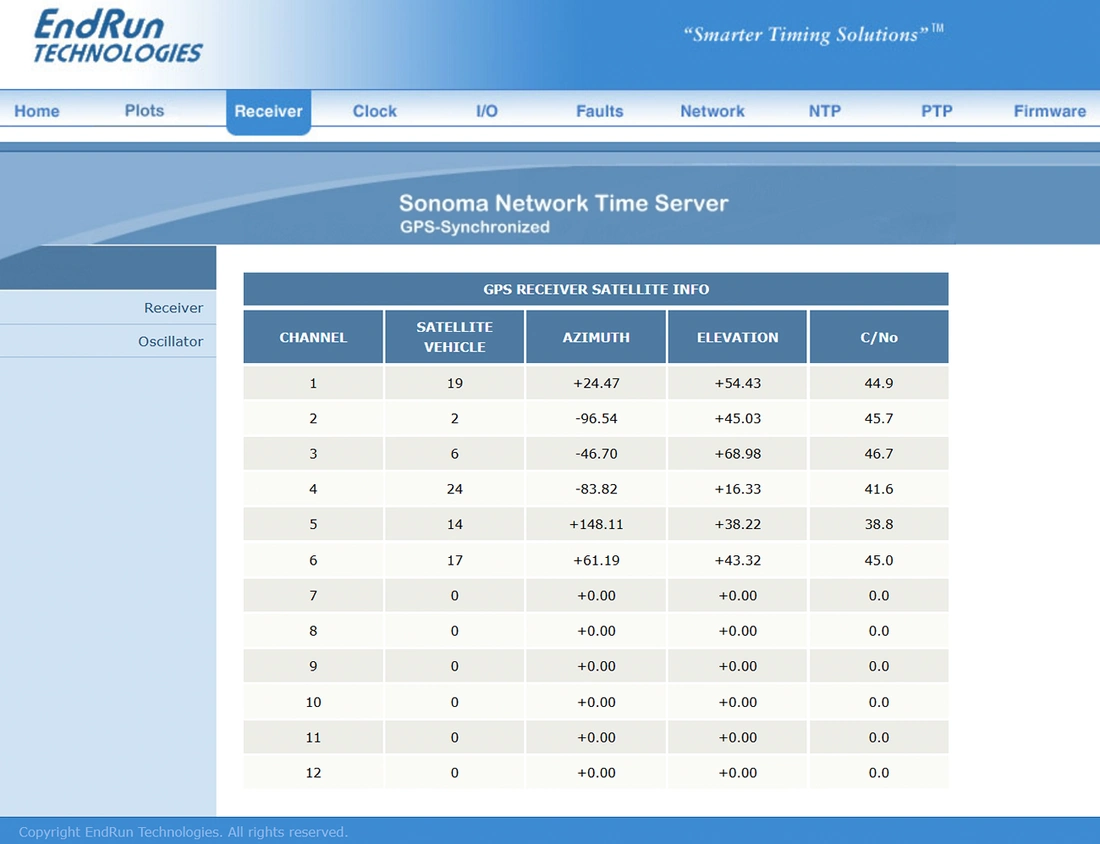
Task: Click satellite vehicle 14 cell
Action: (455, 524)
